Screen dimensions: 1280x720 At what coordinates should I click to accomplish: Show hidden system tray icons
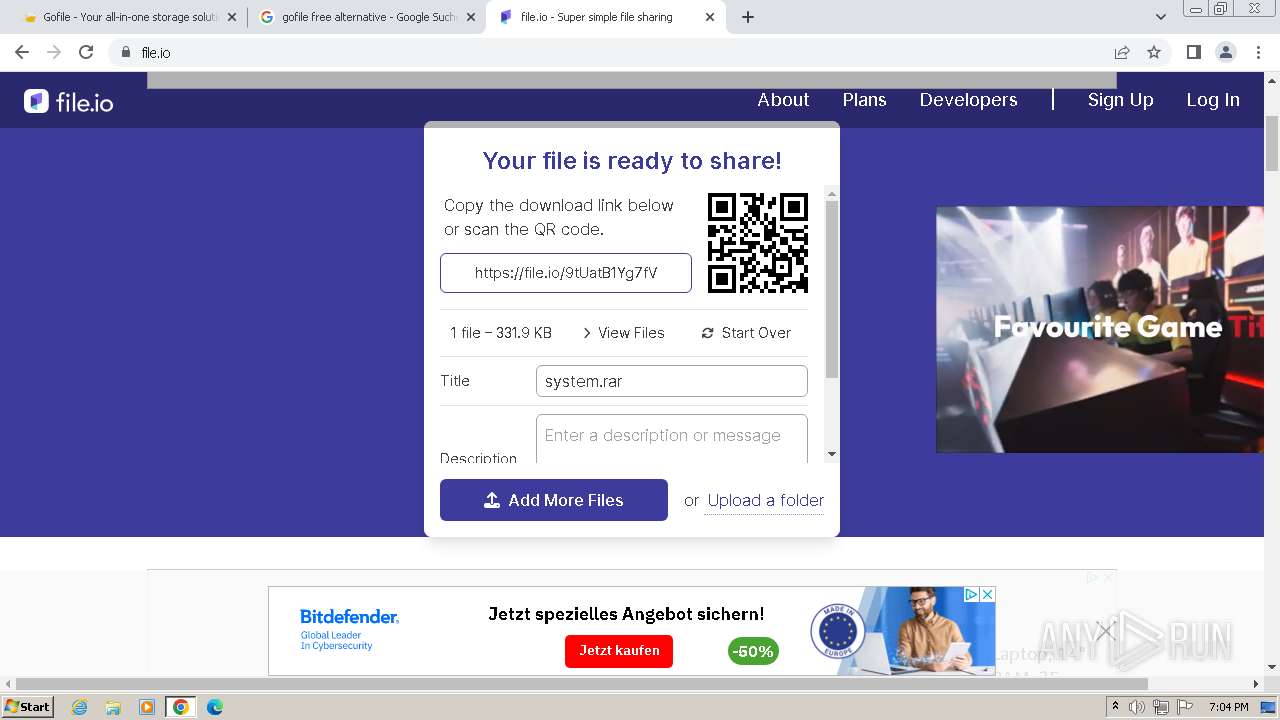(1116, 707)
